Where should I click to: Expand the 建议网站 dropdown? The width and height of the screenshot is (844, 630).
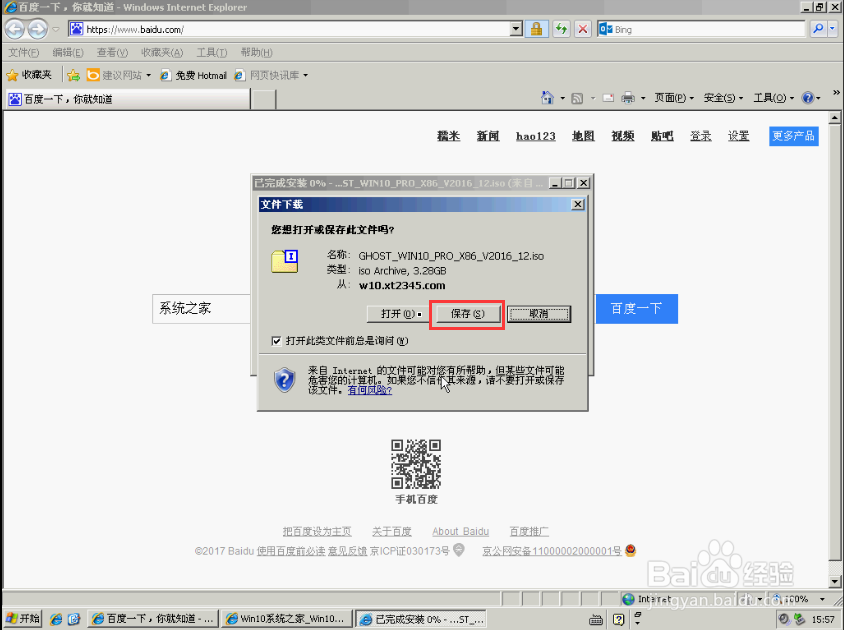[x=149, y=75]
